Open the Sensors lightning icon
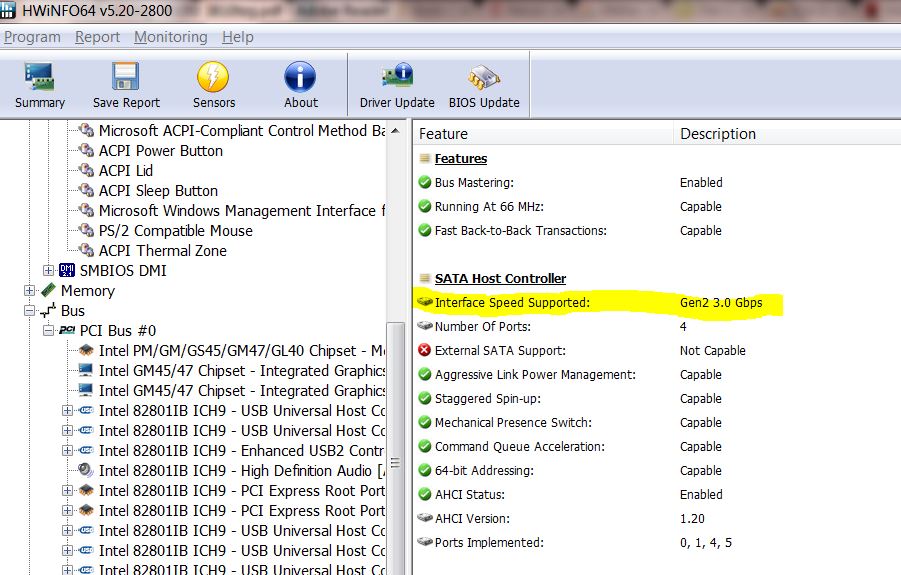Screen dimensions: 901x575 [x=213, y=77]
